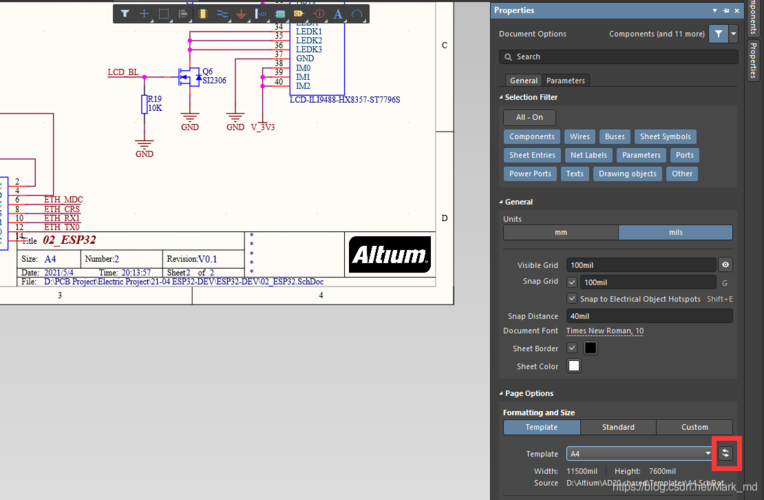Edit the Snap Distance 40mil field

point(649,316)
